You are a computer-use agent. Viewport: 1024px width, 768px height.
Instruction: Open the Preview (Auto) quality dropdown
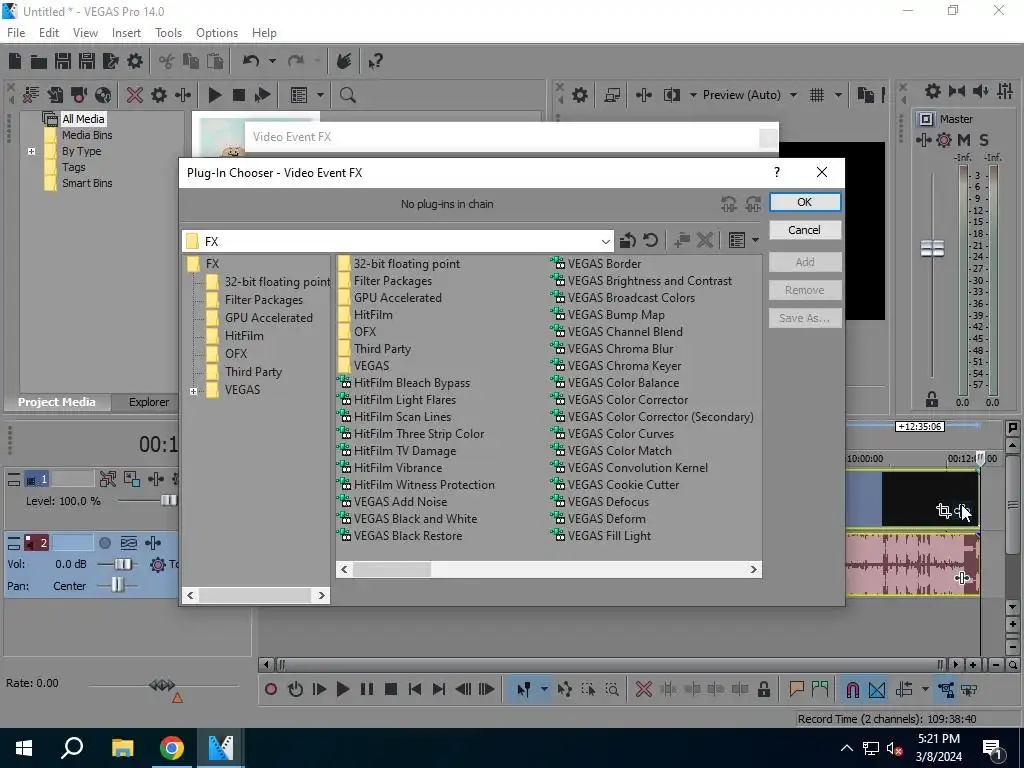click(793, 95)
